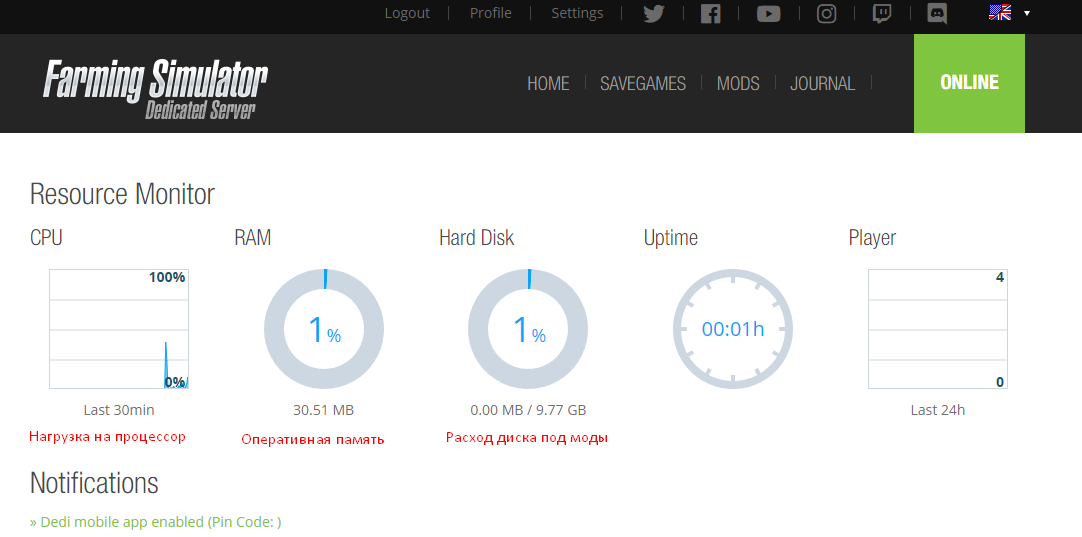This screenshot has width=1082, height=537.
Task: Open the Settings link
Action: 577,13
